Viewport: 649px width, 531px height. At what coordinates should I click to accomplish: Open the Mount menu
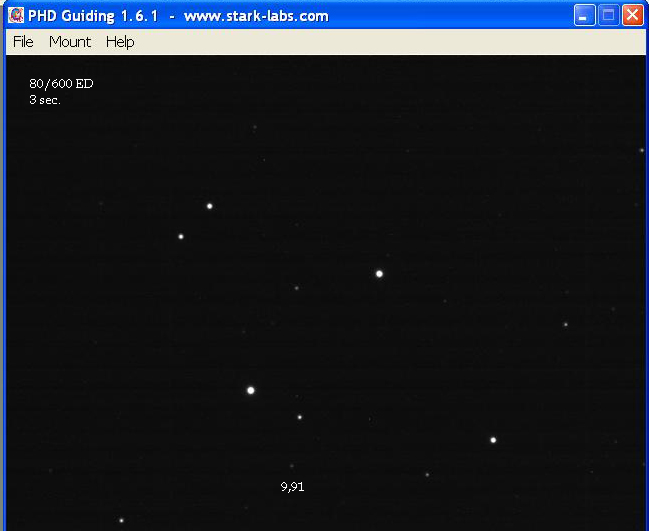pos(70,42)
